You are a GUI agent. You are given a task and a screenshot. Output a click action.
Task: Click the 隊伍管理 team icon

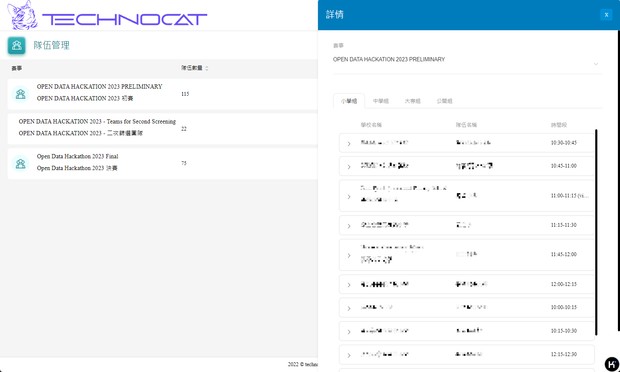pyautogui.click(x=17, y=45)
